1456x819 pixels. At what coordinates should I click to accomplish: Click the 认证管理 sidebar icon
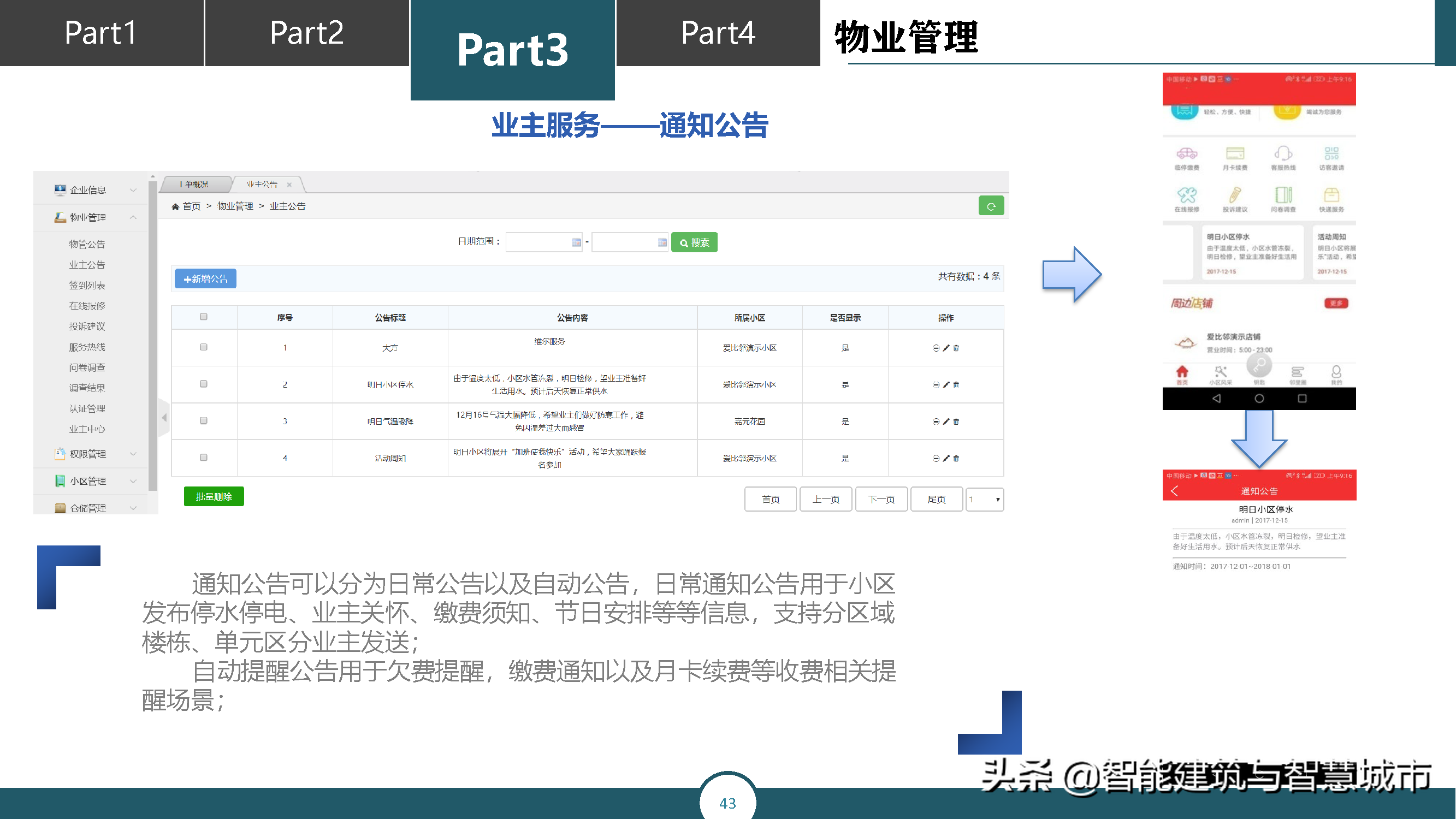pos(87,407)
